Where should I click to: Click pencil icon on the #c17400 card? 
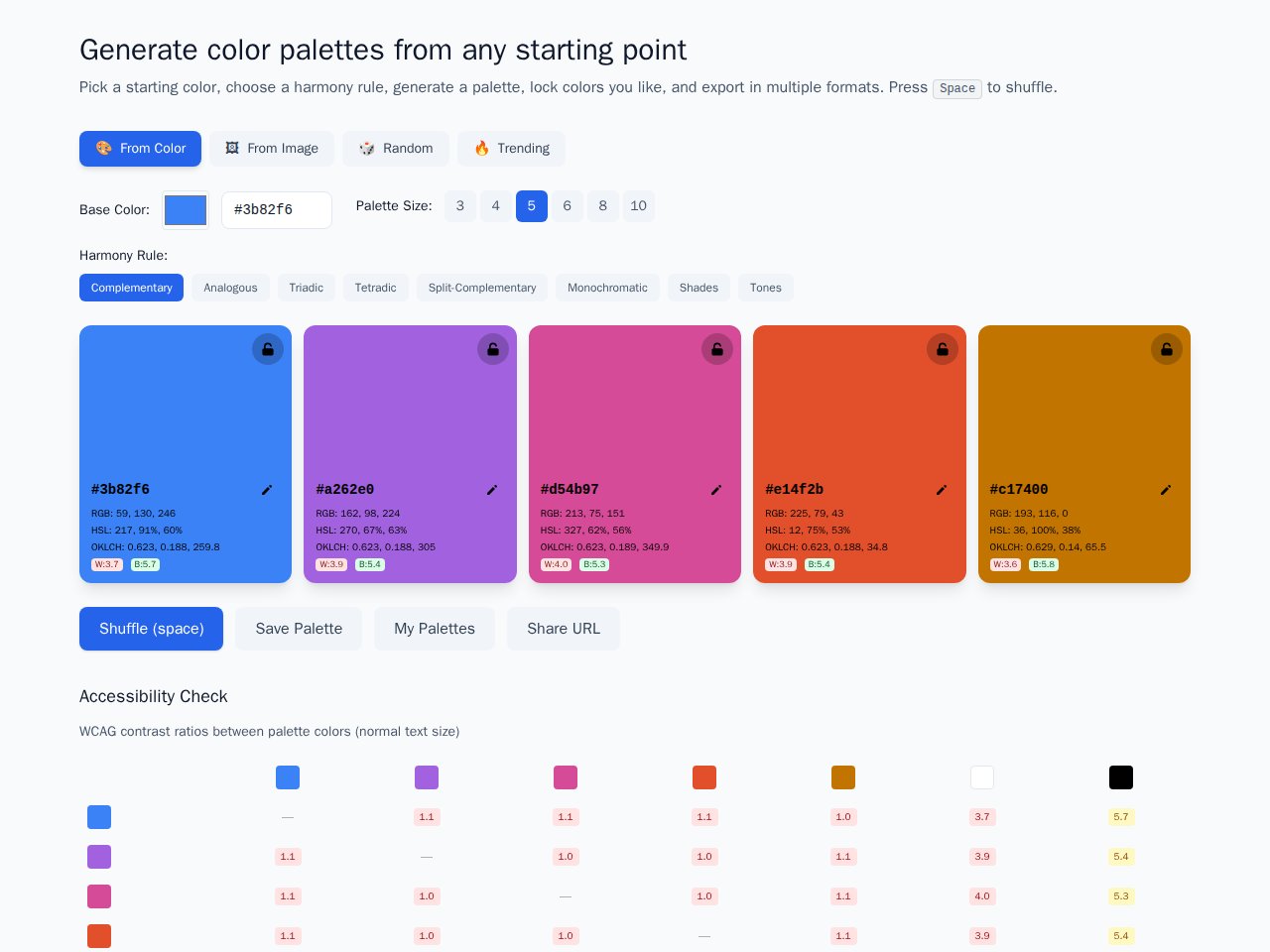tap(1166, 490)
